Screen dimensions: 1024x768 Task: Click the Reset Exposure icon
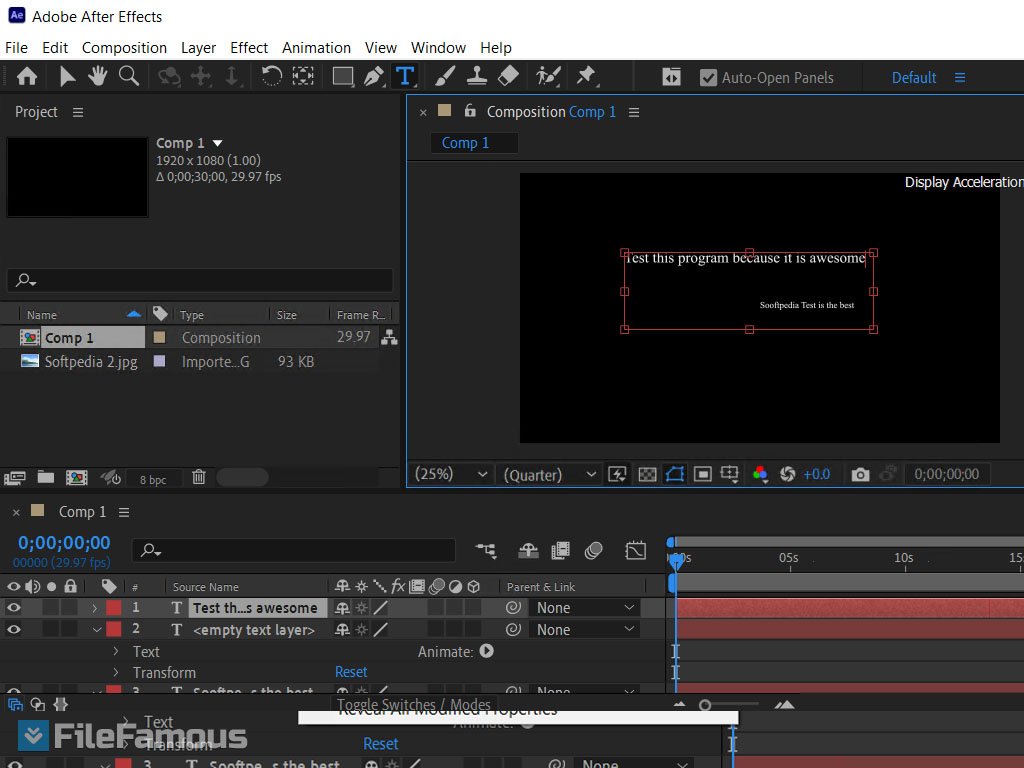coord(788,474)
